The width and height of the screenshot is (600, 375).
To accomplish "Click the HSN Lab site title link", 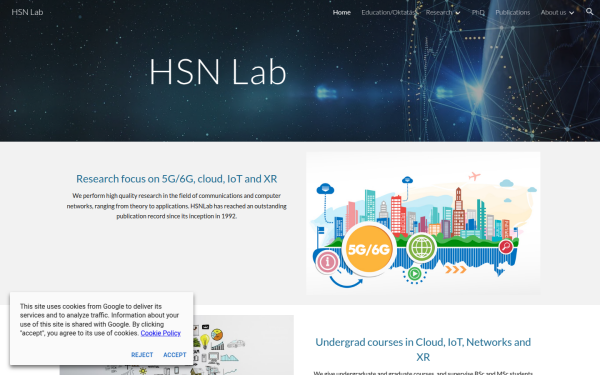I will click(x=27, y=12).
